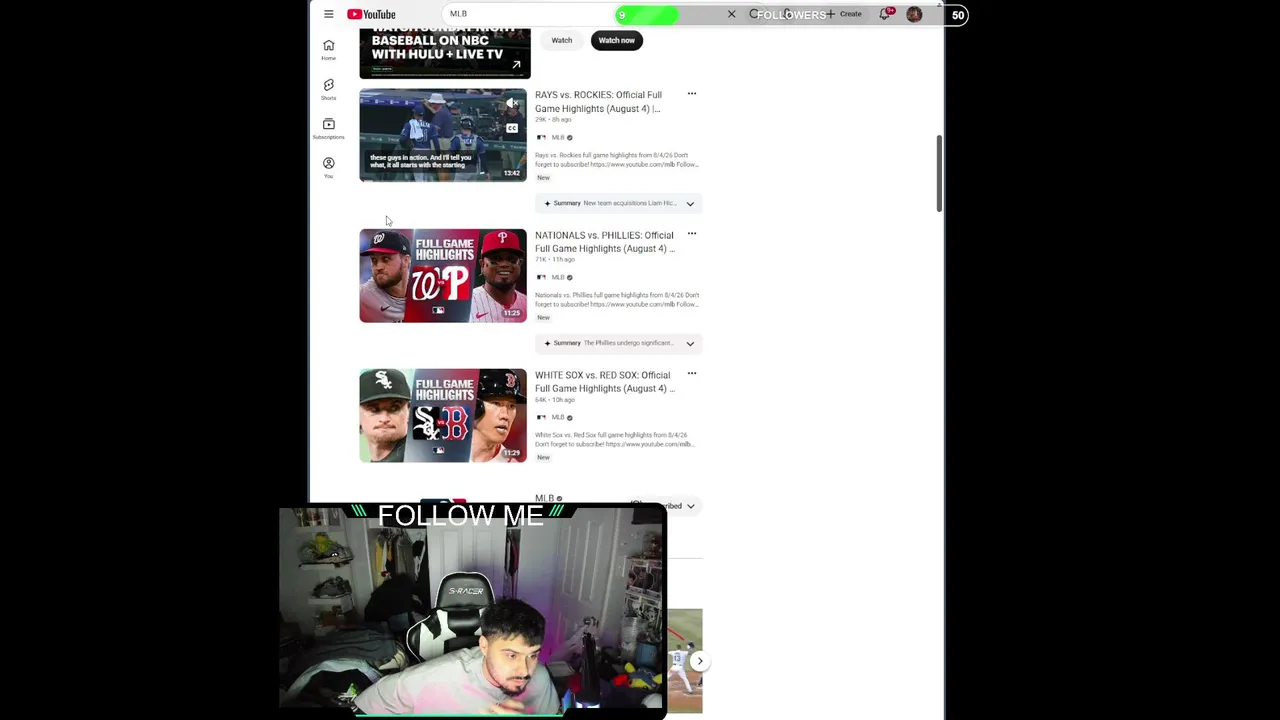
Task: Open the notifications bell
Action: (885, 14)
